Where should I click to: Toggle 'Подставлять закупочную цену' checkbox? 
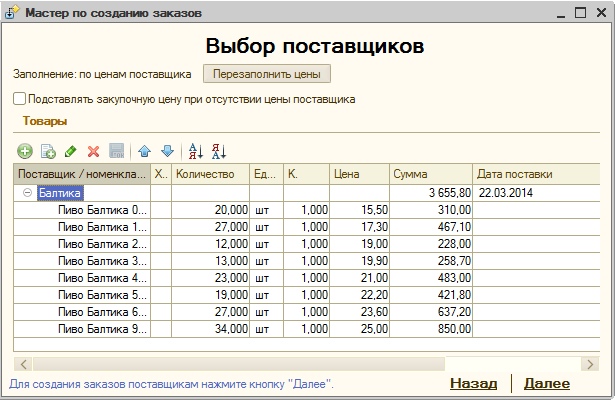coord(19,99)
